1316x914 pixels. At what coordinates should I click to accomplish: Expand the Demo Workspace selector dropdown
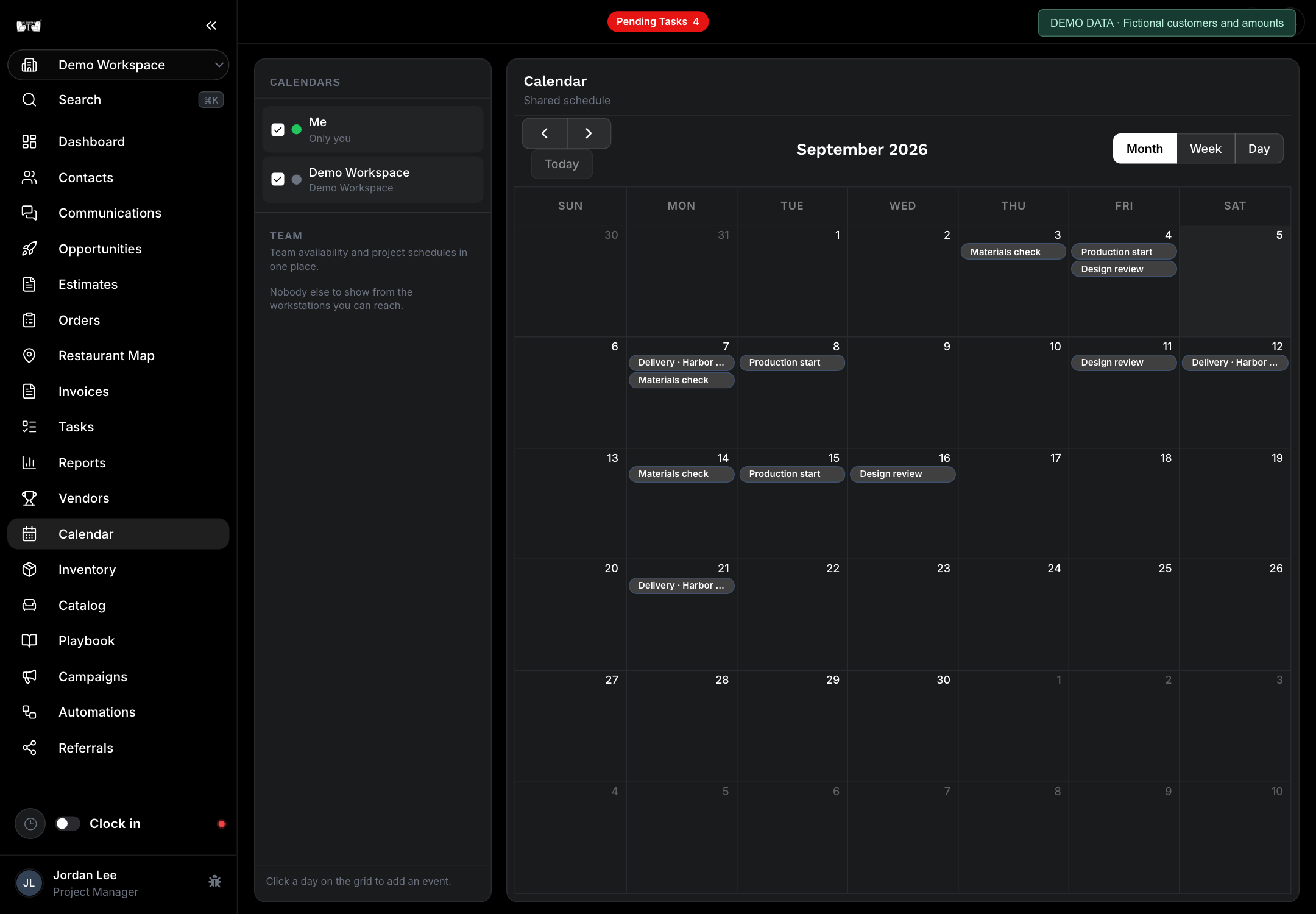(x=118, y=65)
